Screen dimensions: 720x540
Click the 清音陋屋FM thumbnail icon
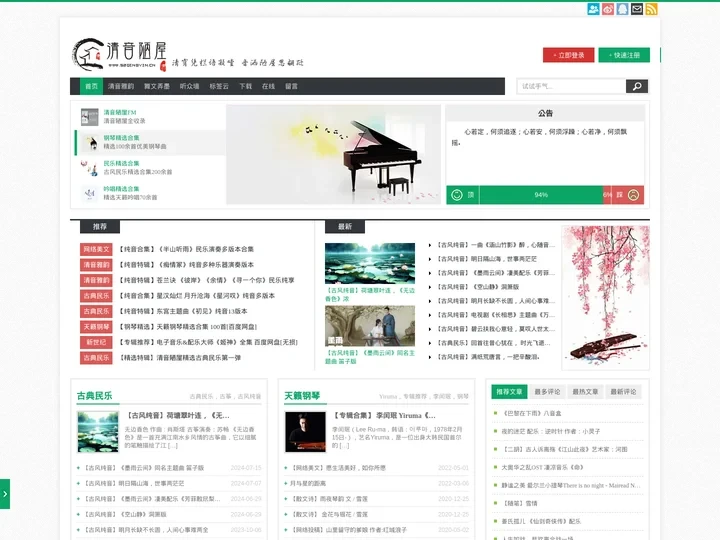click(90, 117)
